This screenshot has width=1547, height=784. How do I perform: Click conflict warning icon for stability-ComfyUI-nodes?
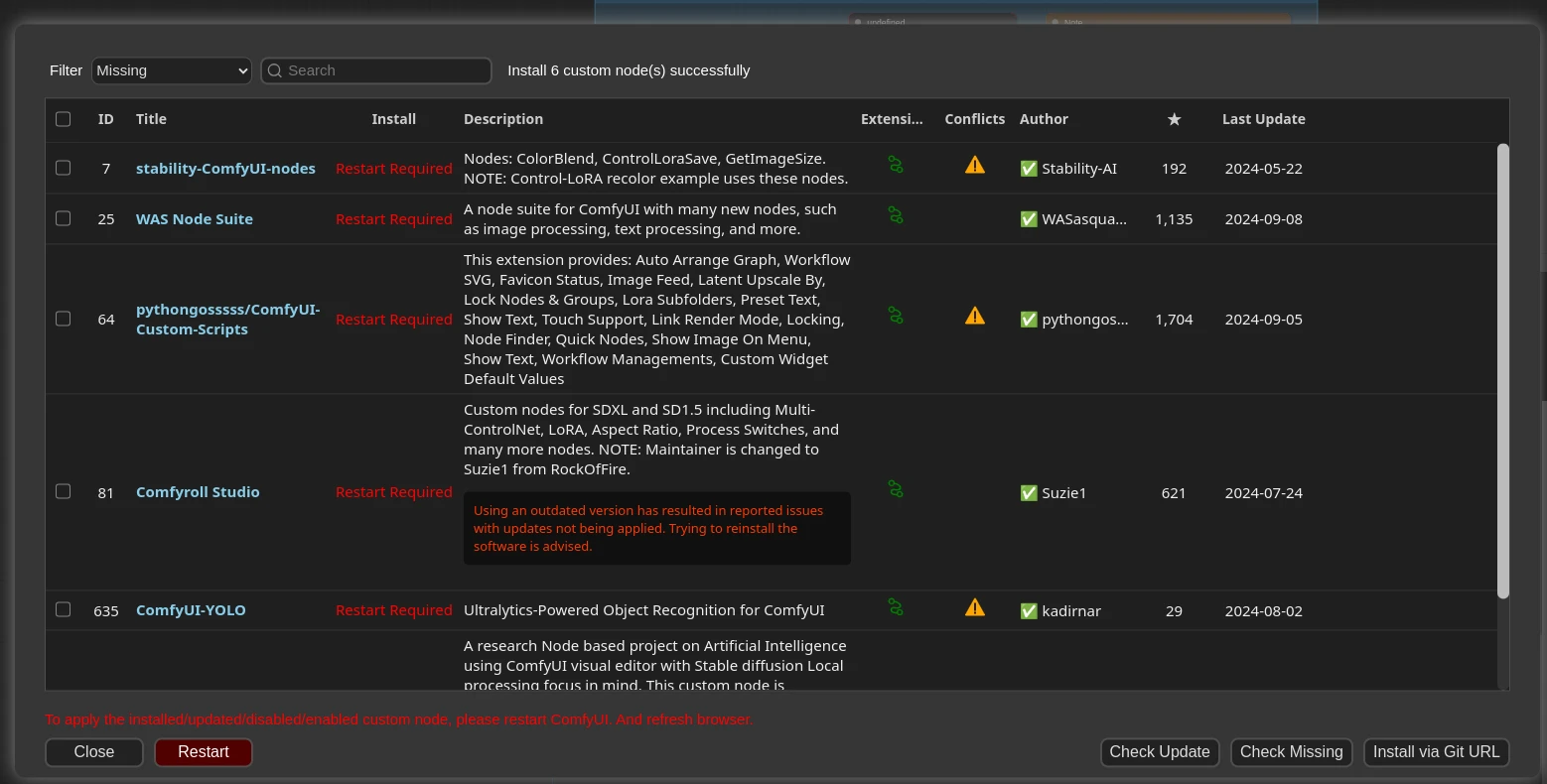click(x=975, y=166)
